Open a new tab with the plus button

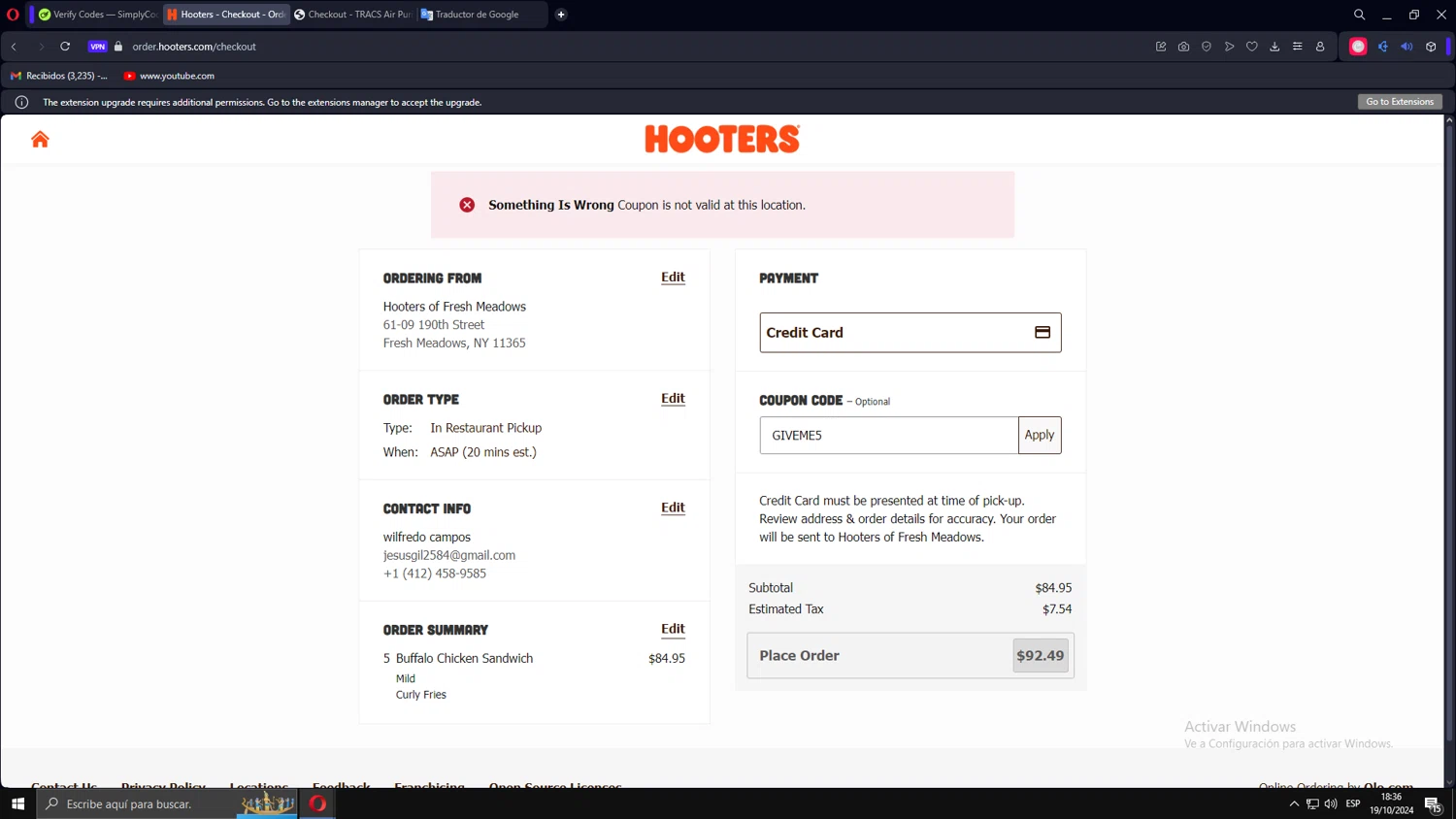click(561, 15)
